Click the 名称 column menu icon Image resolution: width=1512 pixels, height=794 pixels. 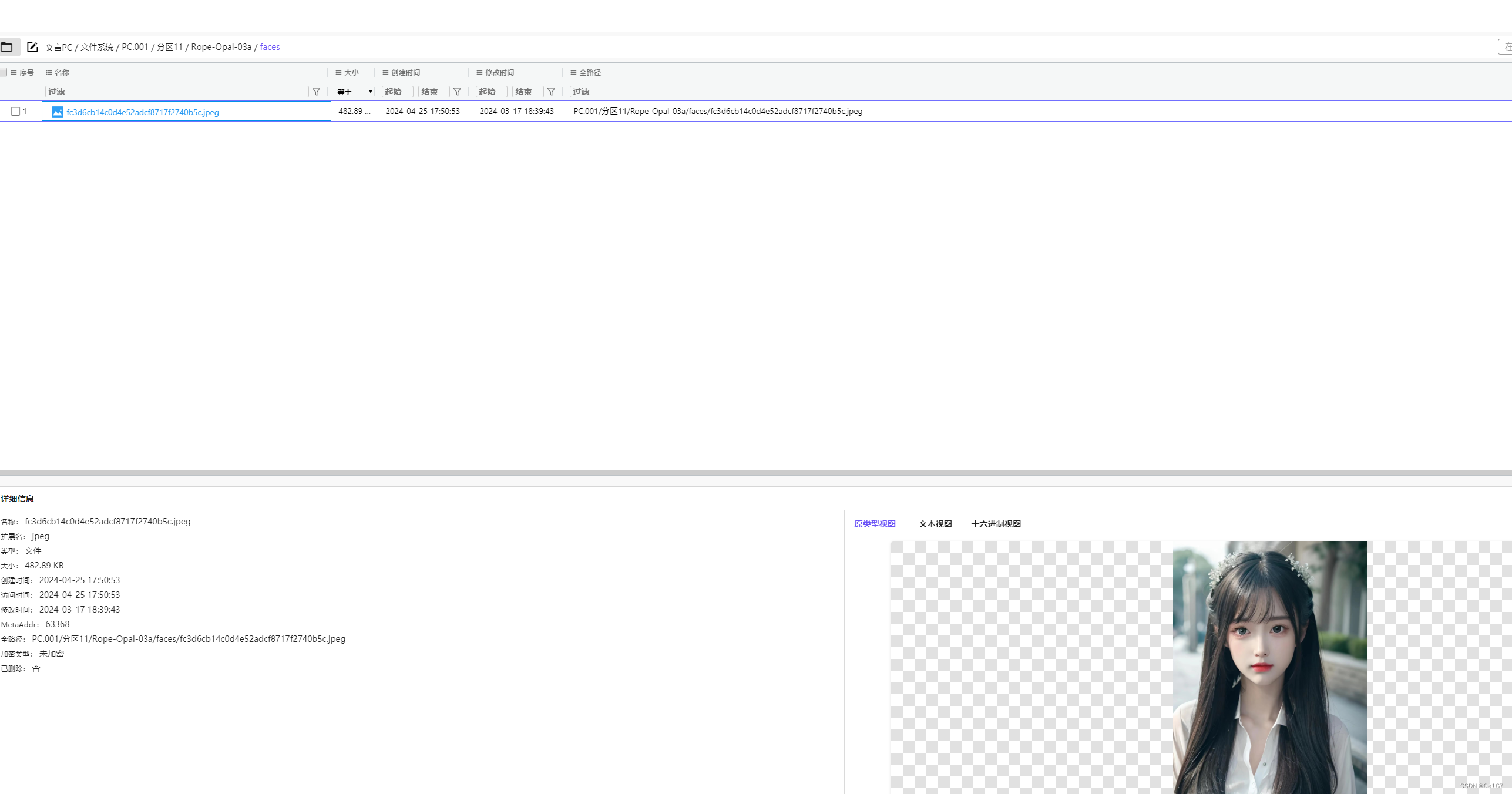[49, 73]
